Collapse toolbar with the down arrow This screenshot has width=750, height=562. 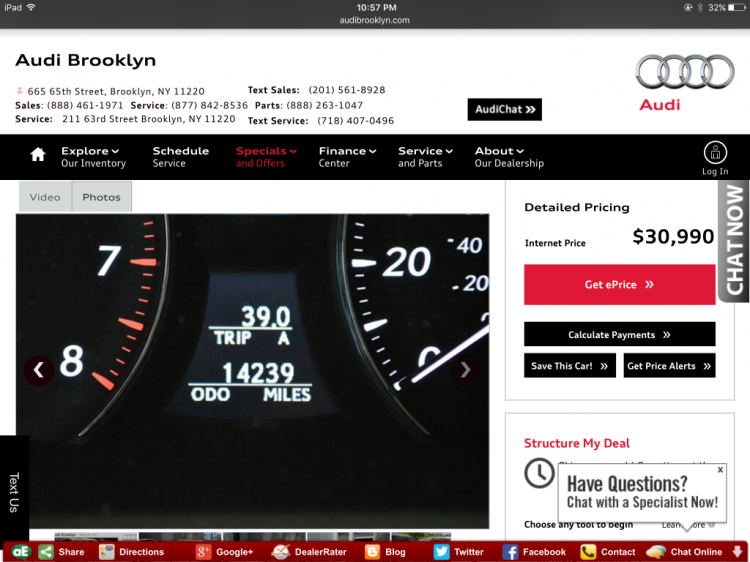(x=738, y=552)
